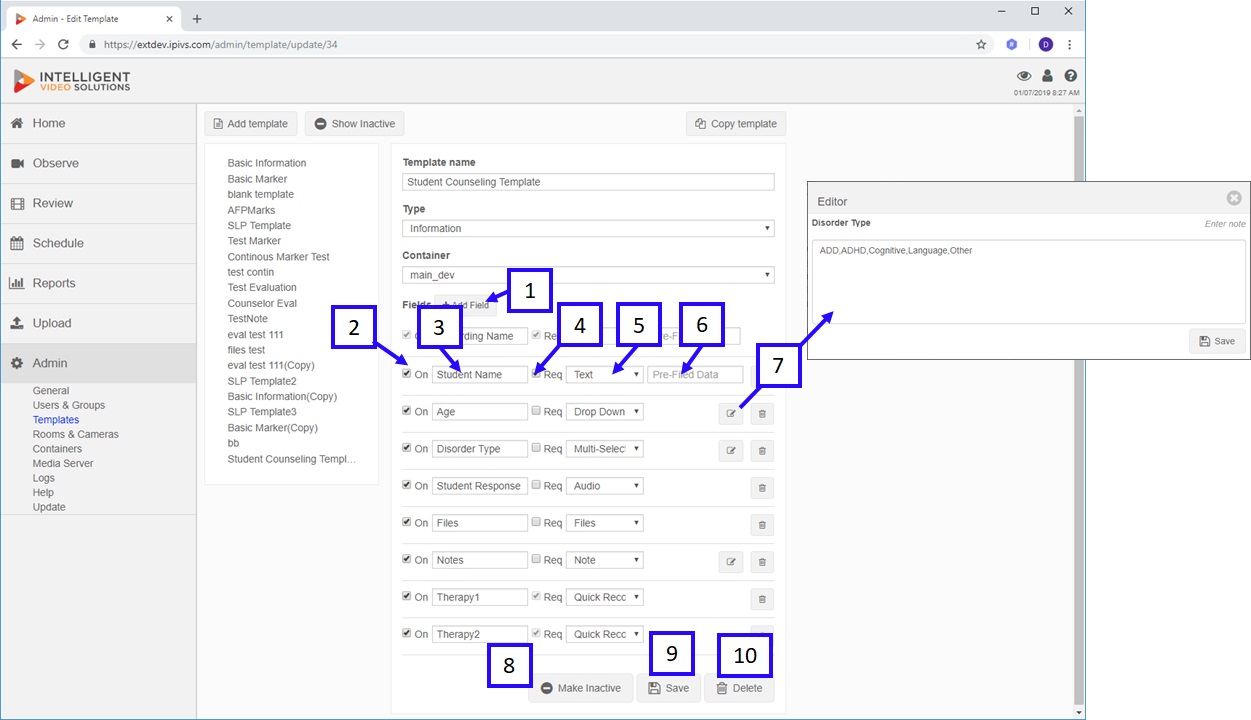
Task: Enable Req checkbox for Disorder Type
Action: [536, 448]
